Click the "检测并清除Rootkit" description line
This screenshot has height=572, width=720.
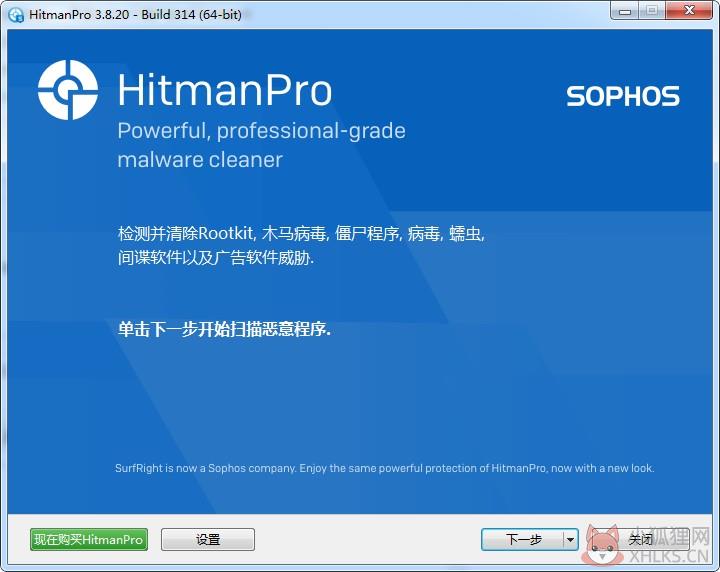point(301,234)
